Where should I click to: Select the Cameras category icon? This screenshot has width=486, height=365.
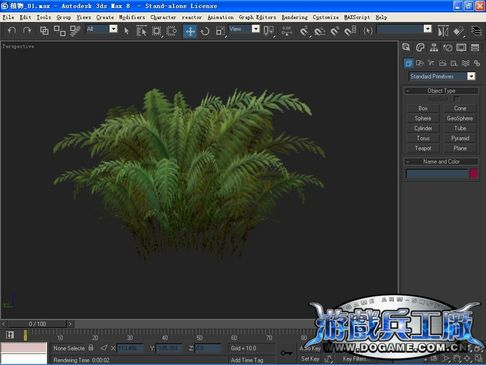click(443, 63)
